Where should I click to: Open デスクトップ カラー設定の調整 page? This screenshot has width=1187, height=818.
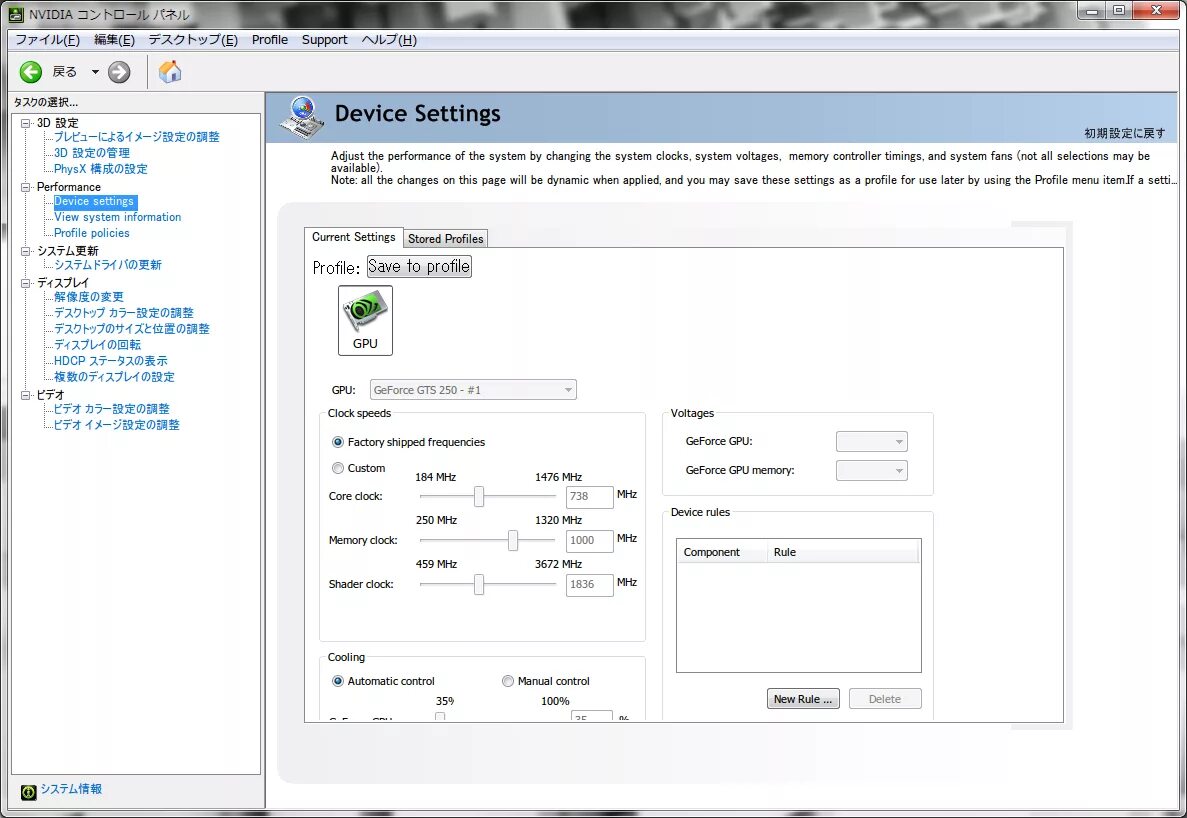click(124, 313)
